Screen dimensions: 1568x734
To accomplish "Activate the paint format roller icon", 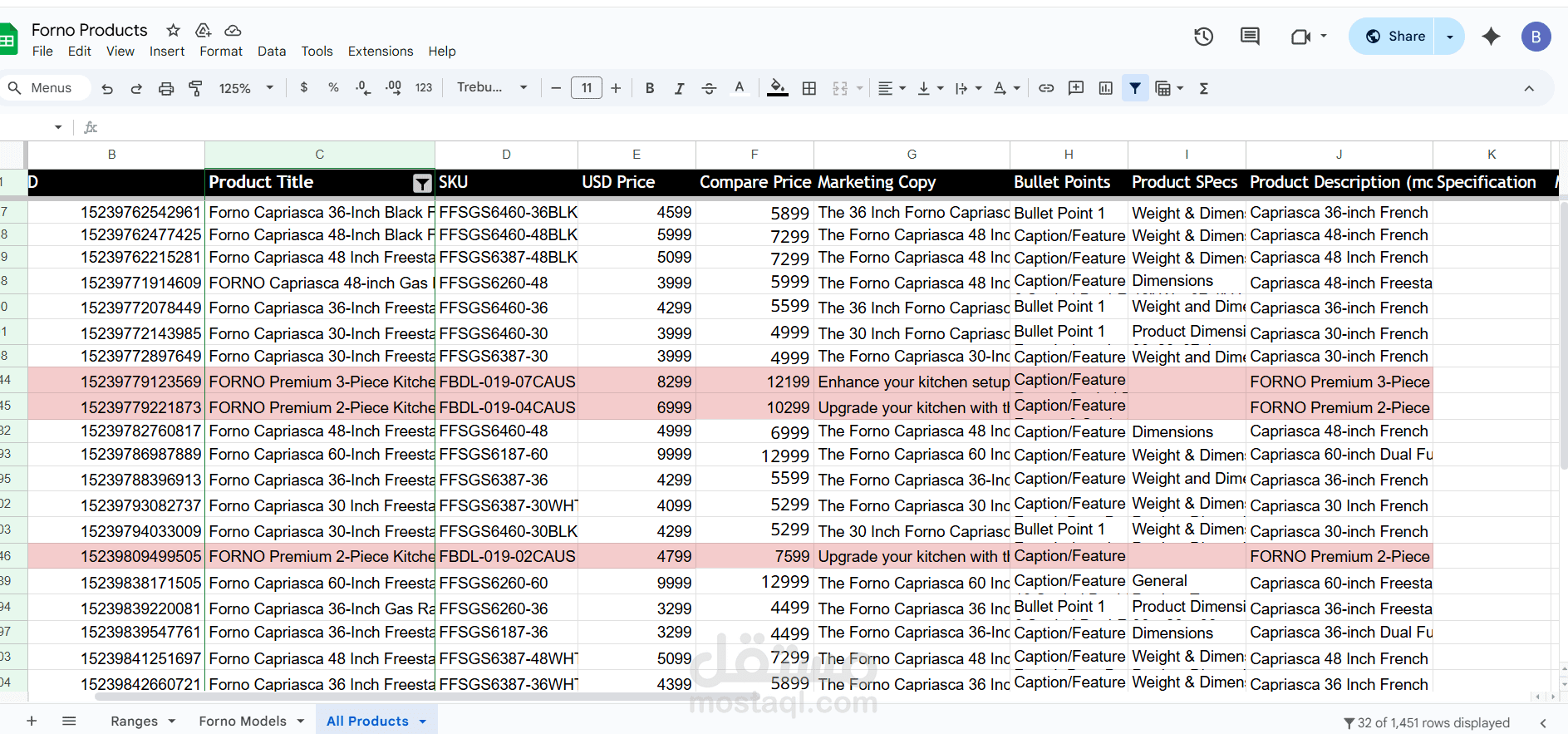I will click(196, 88).
